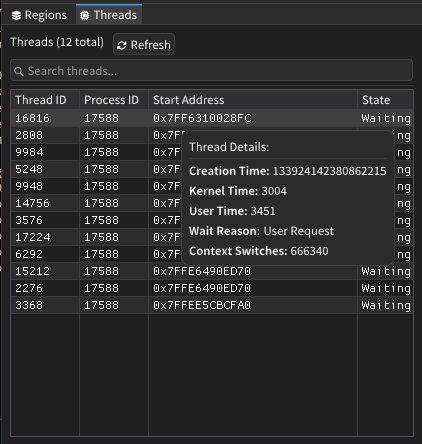The image size is (422, 444).
Task: Click Waiting state of thread 16816
Action: point(386,118)
